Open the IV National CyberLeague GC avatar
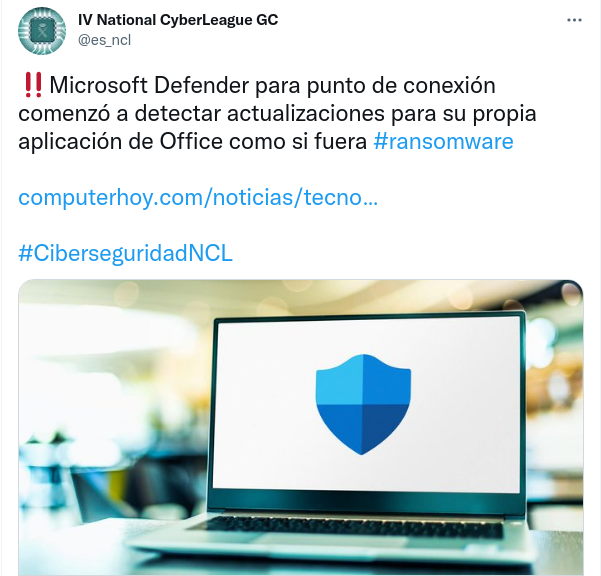This screenshot has height=576, width=601. pyautogui.click(x=42, y=31)
